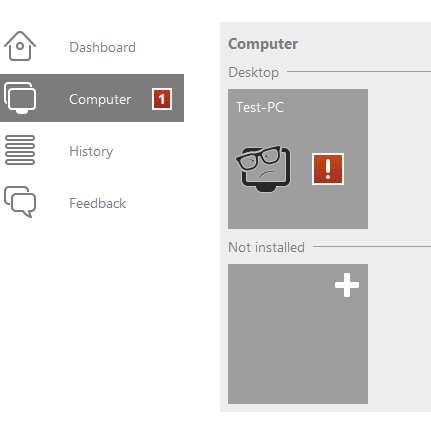The image size is (431, 447).
Task: Click the Test-PC name text
Action: coord(260,107)
